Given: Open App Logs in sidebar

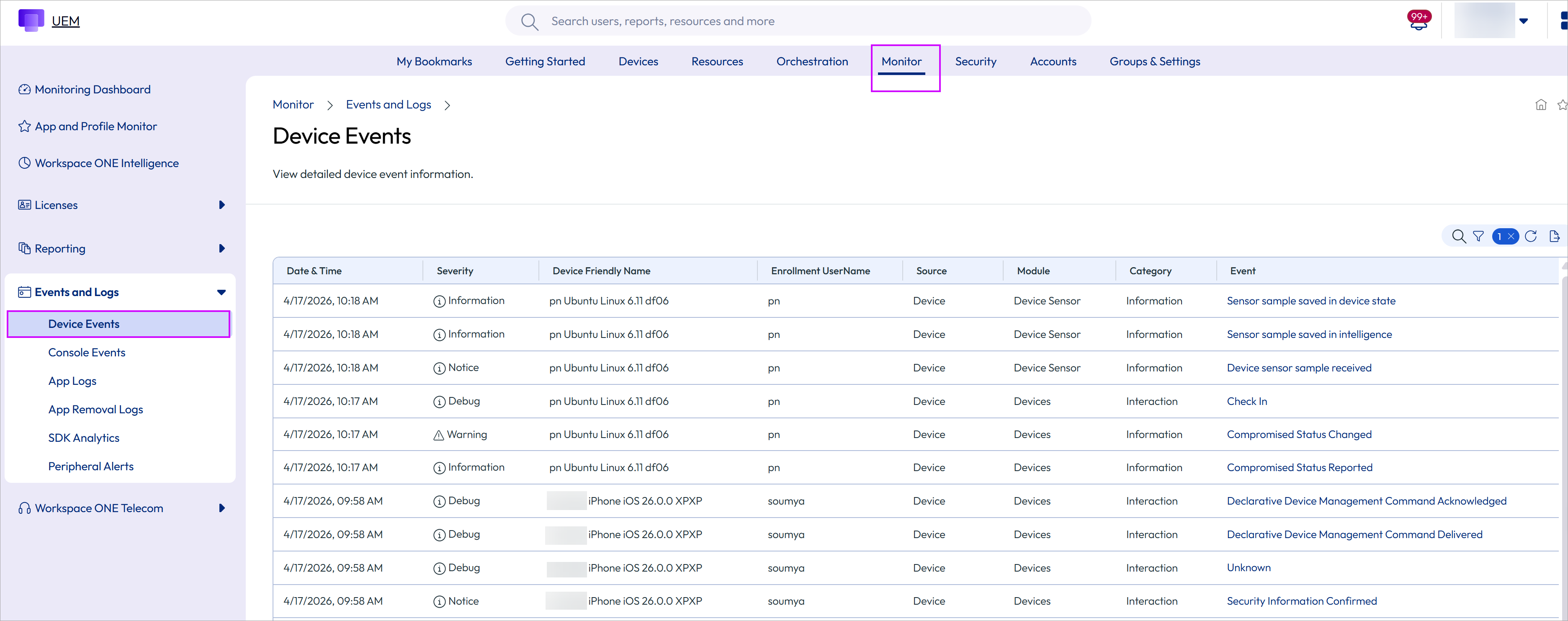Looking at the screenshot, I should coord(72,381).
